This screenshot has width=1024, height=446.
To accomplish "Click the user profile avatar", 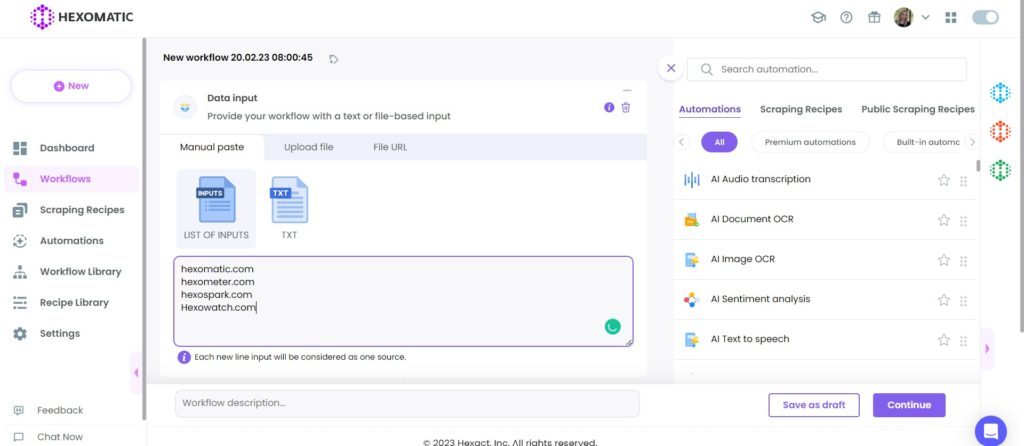I will [903, 18].
